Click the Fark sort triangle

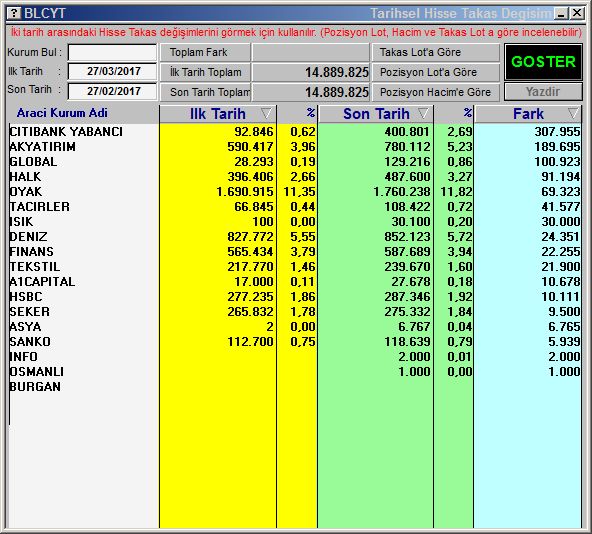(x=573, y=113)
